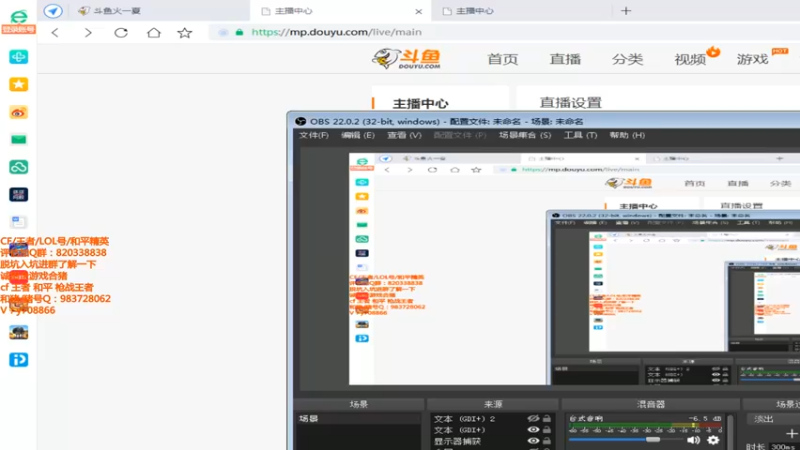The image size is (800, 450).
Task: Click the Douyu 斗鱼 logo
Action: [x=406, y=59]
